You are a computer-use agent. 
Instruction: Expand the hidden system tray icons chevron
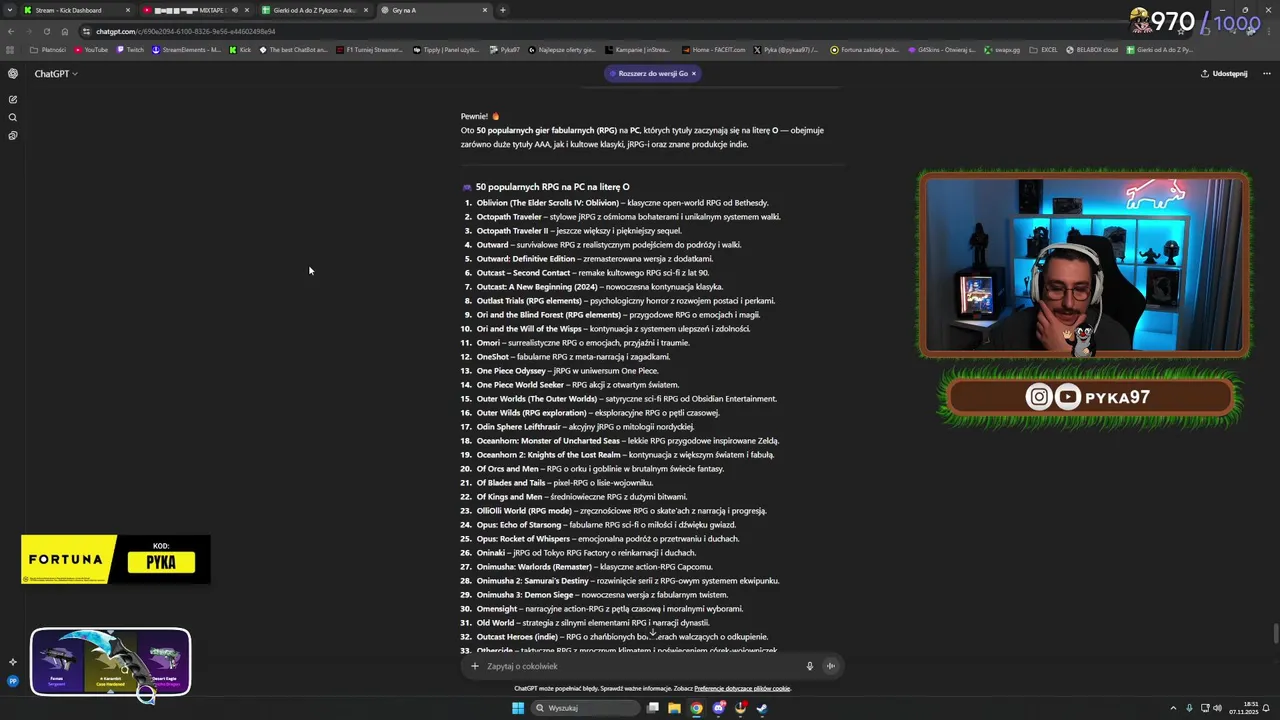(1173, 708)
